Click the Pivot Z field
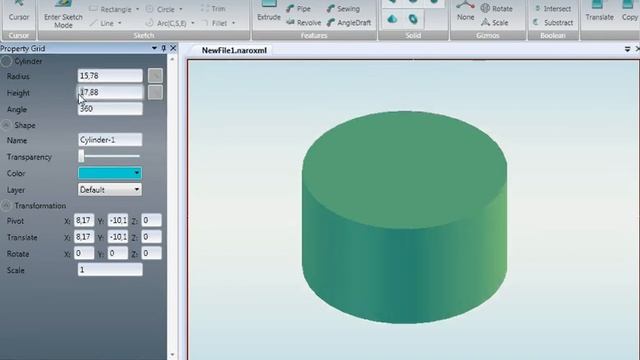Screen dimensions: 640x360 point(151,220)
